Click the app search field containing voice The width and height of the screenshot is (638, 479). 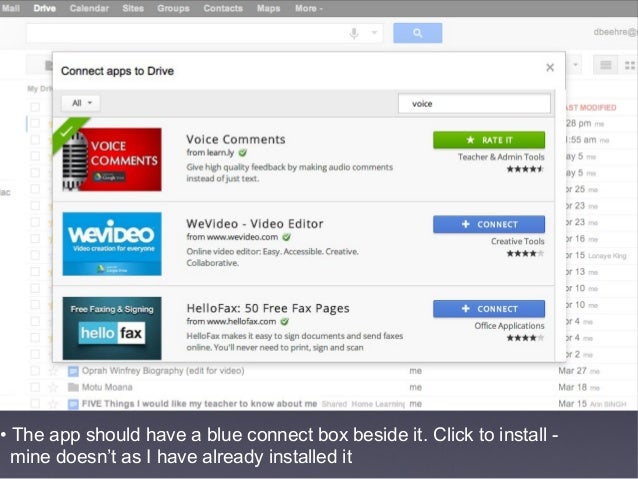point(474,104)
